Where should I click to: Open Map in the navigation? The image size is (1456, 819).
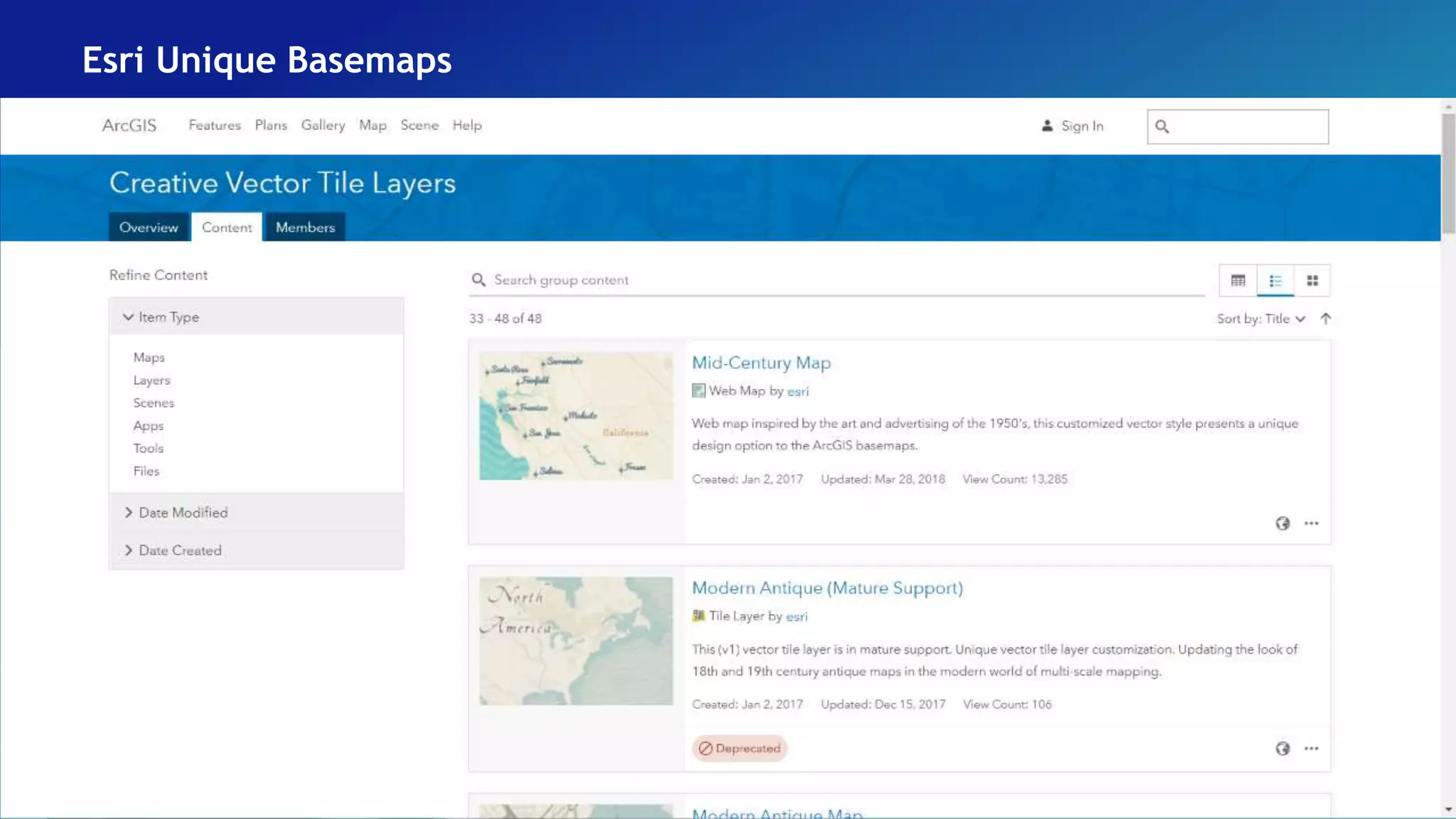373,125
